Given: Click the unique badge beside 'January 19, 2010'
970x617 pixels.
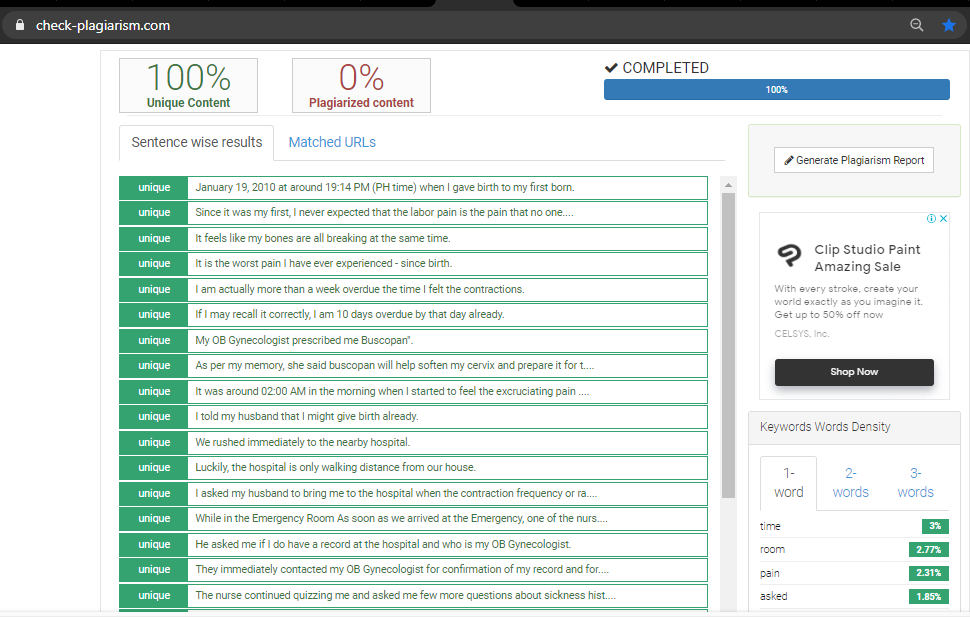Looking at the screenshot, I should (154, 188).
